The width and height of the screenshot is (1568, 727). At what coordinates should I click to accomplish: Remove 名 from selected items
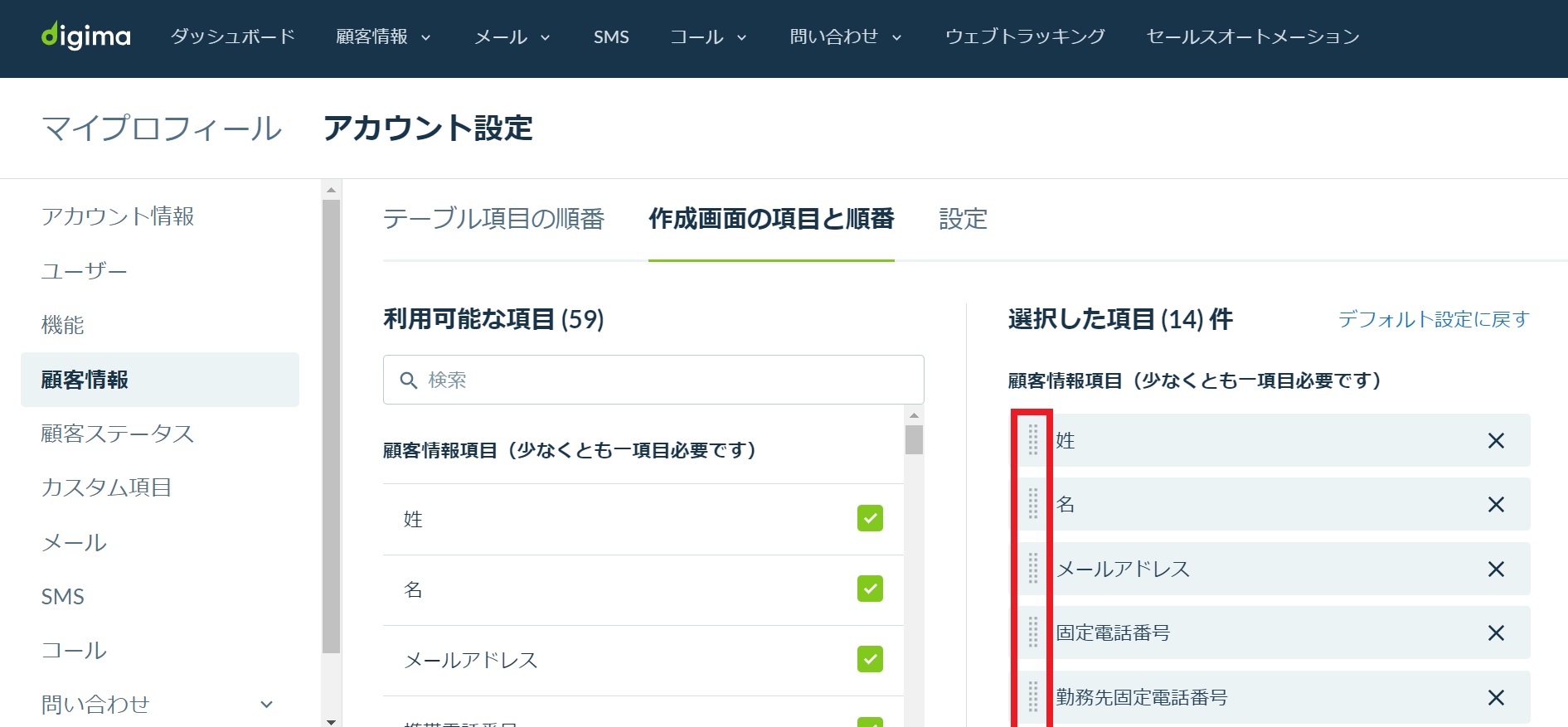click(1495, 505)
